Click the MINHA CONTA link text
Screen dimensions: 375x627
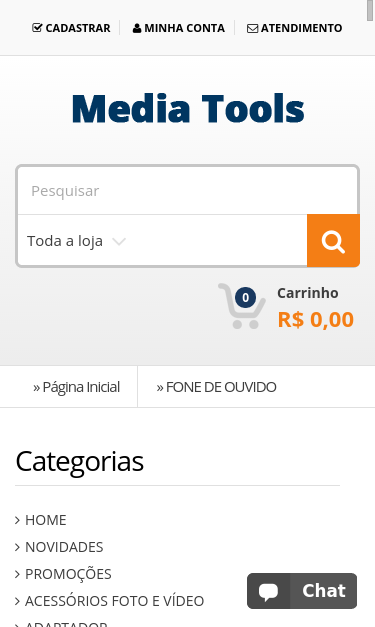[x=184, y=28]
